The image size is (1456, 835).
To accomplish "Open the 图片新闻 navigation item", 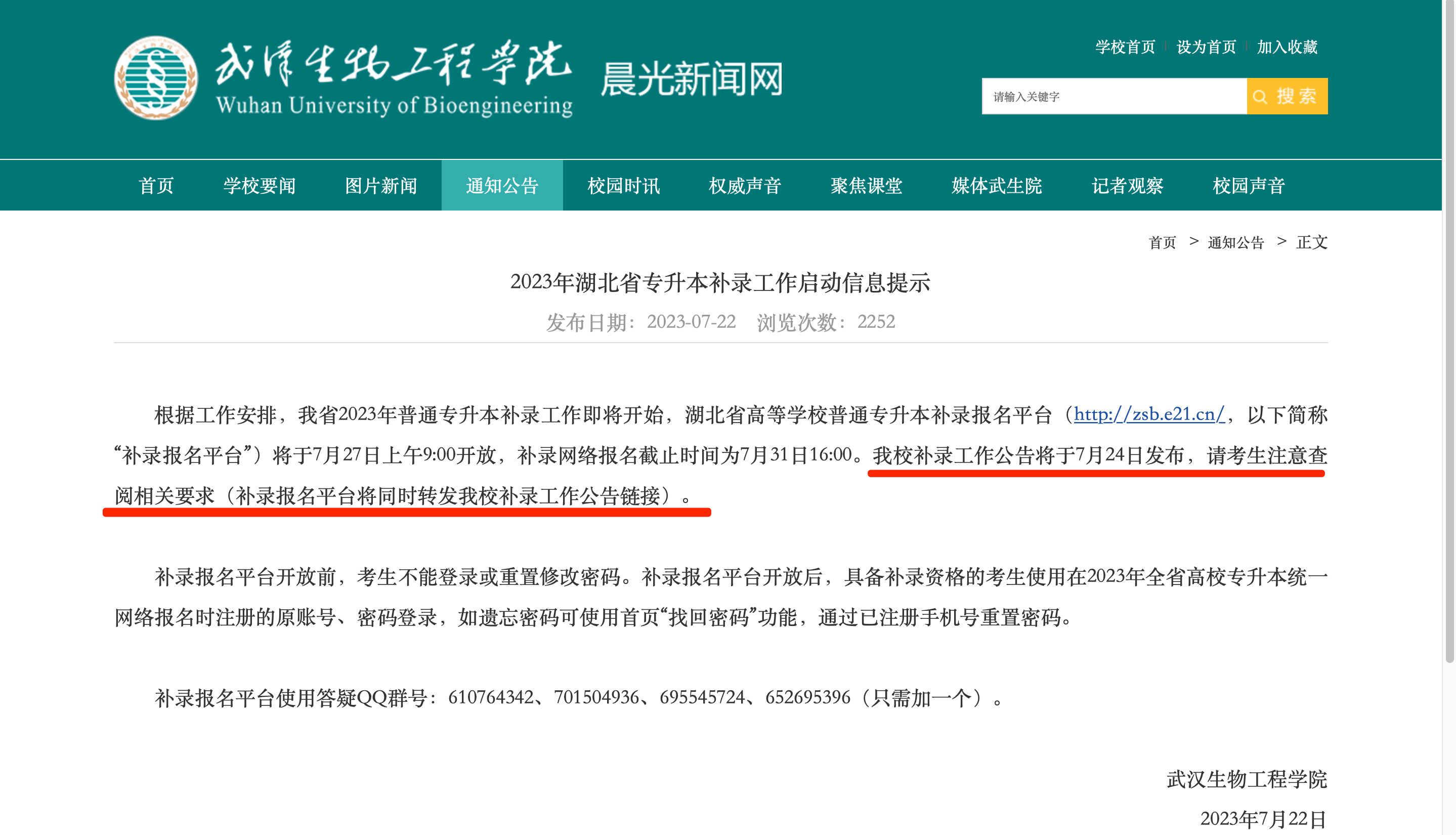I will (x=380, y=185).
